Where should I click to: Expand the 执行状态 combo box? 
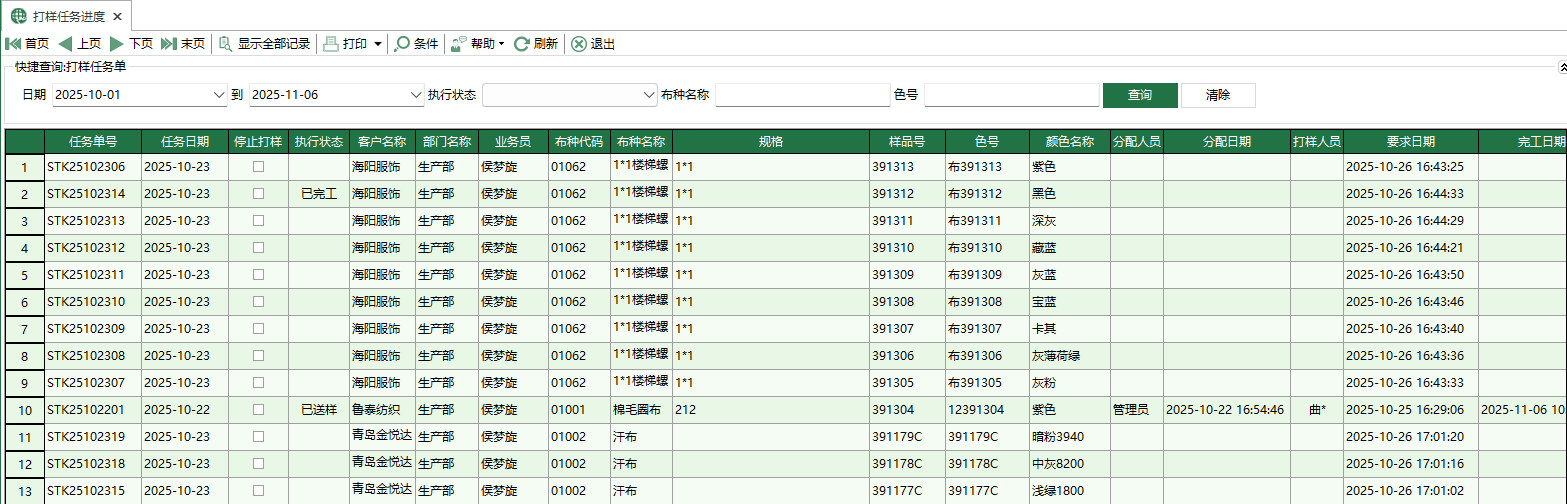point(648,95)
